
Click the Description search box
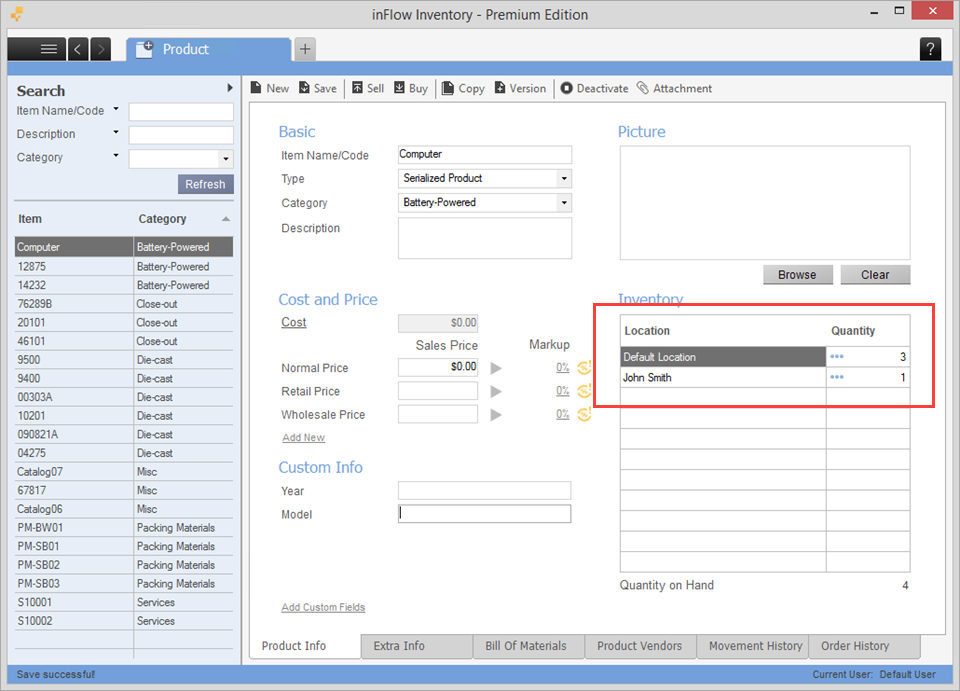181,135
